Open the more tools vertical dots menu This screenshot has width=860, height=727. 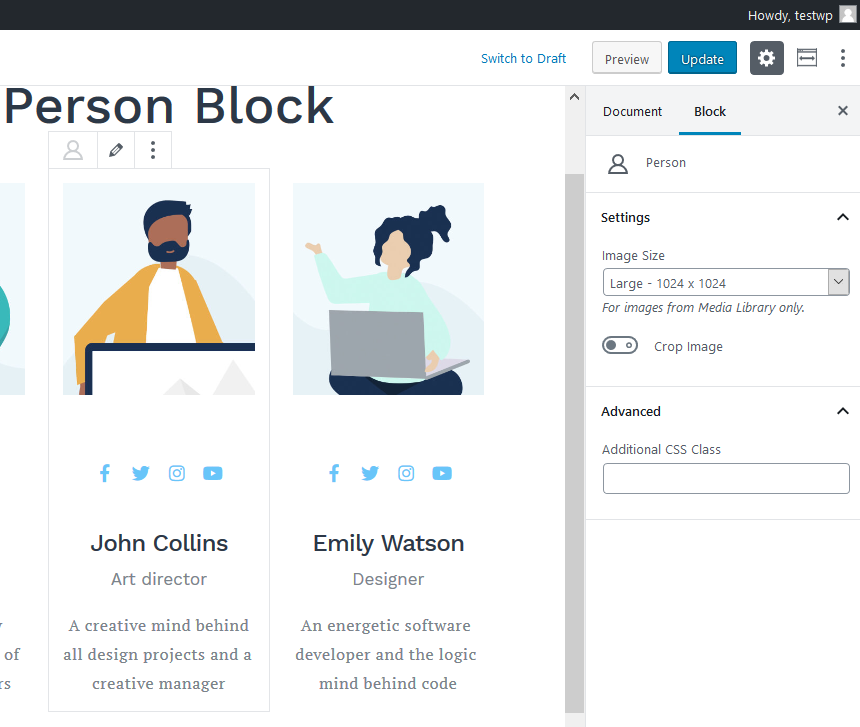click(x=843, y=59)
